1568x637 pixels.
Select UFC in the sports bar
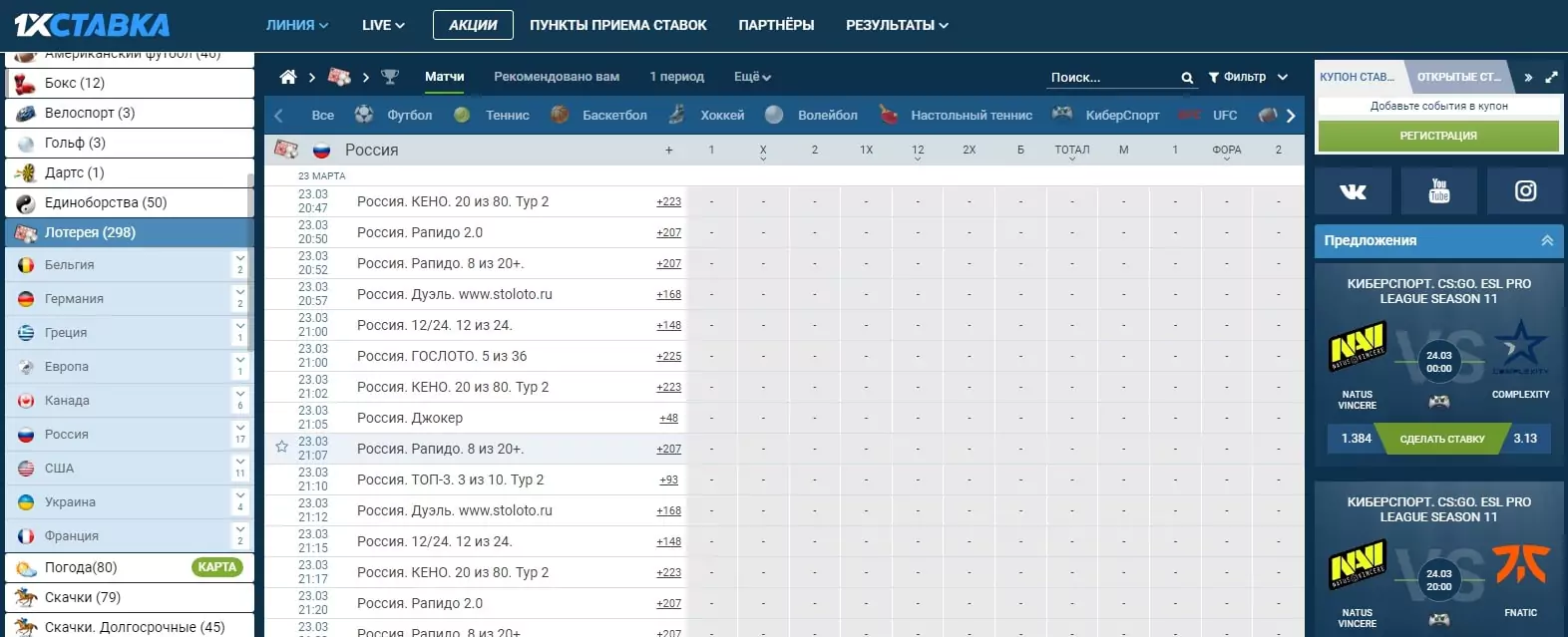(x=1209, y=115)
